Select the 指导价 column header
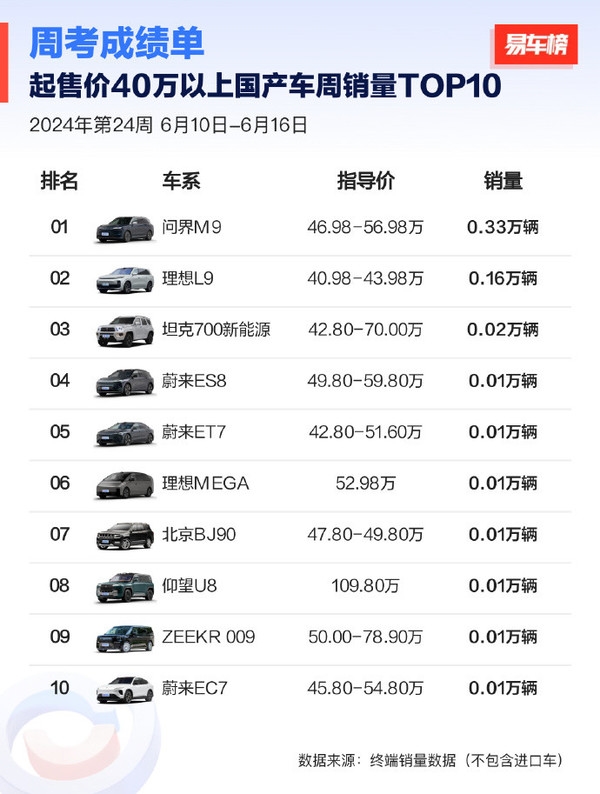 click(366, 181)
